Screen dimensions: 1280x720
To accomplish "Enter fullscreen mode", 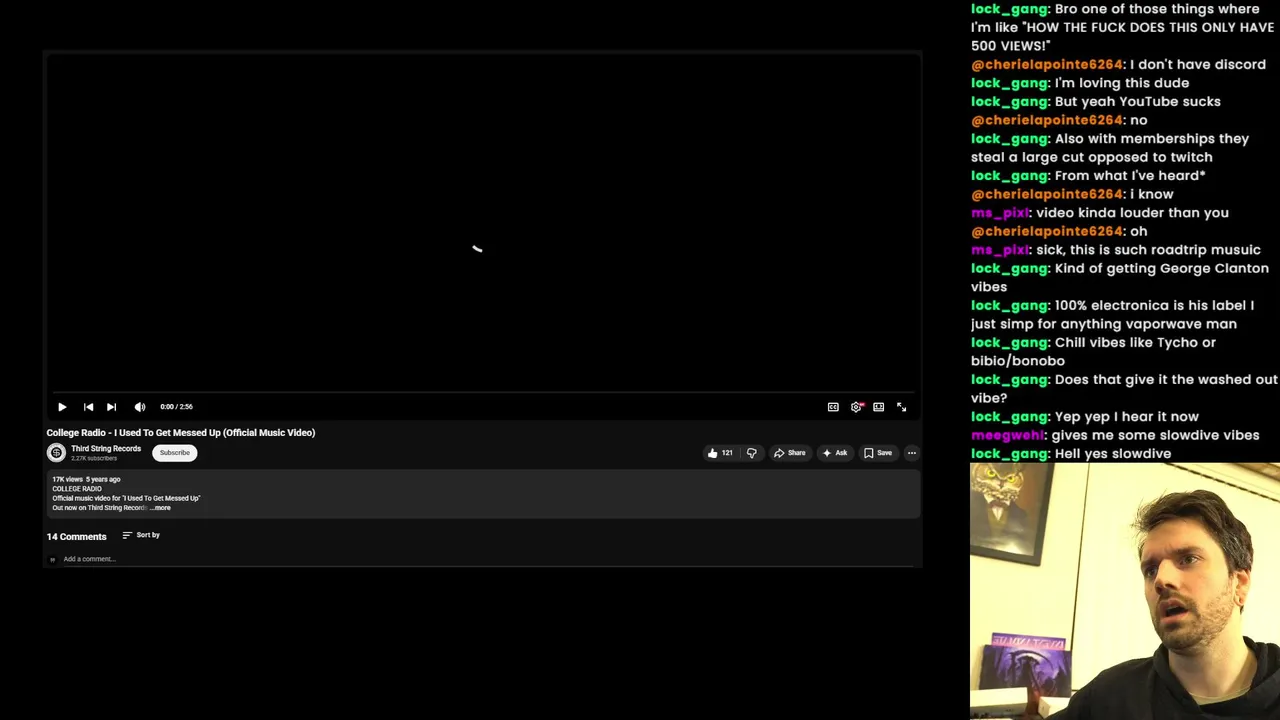I will [901, 407].
